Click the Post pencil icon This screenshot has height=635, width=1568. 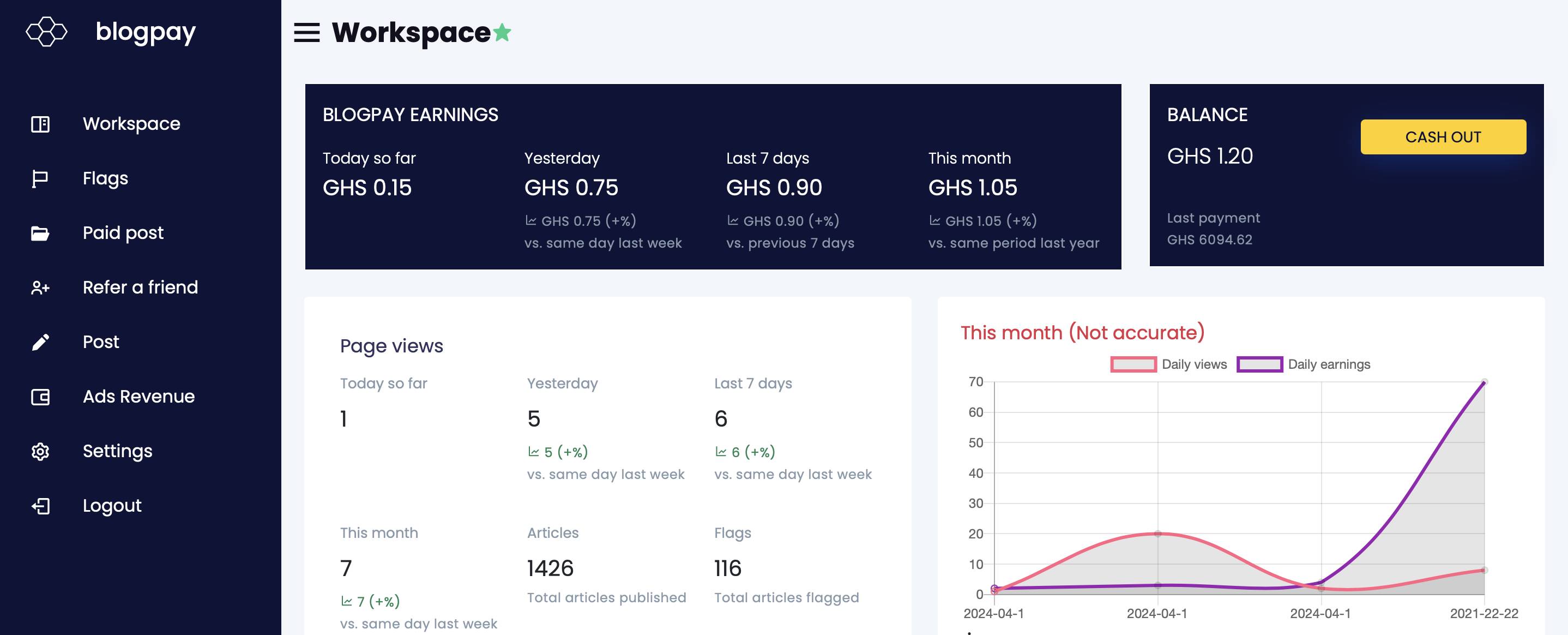pyautogui.click(x=40, y=342)
